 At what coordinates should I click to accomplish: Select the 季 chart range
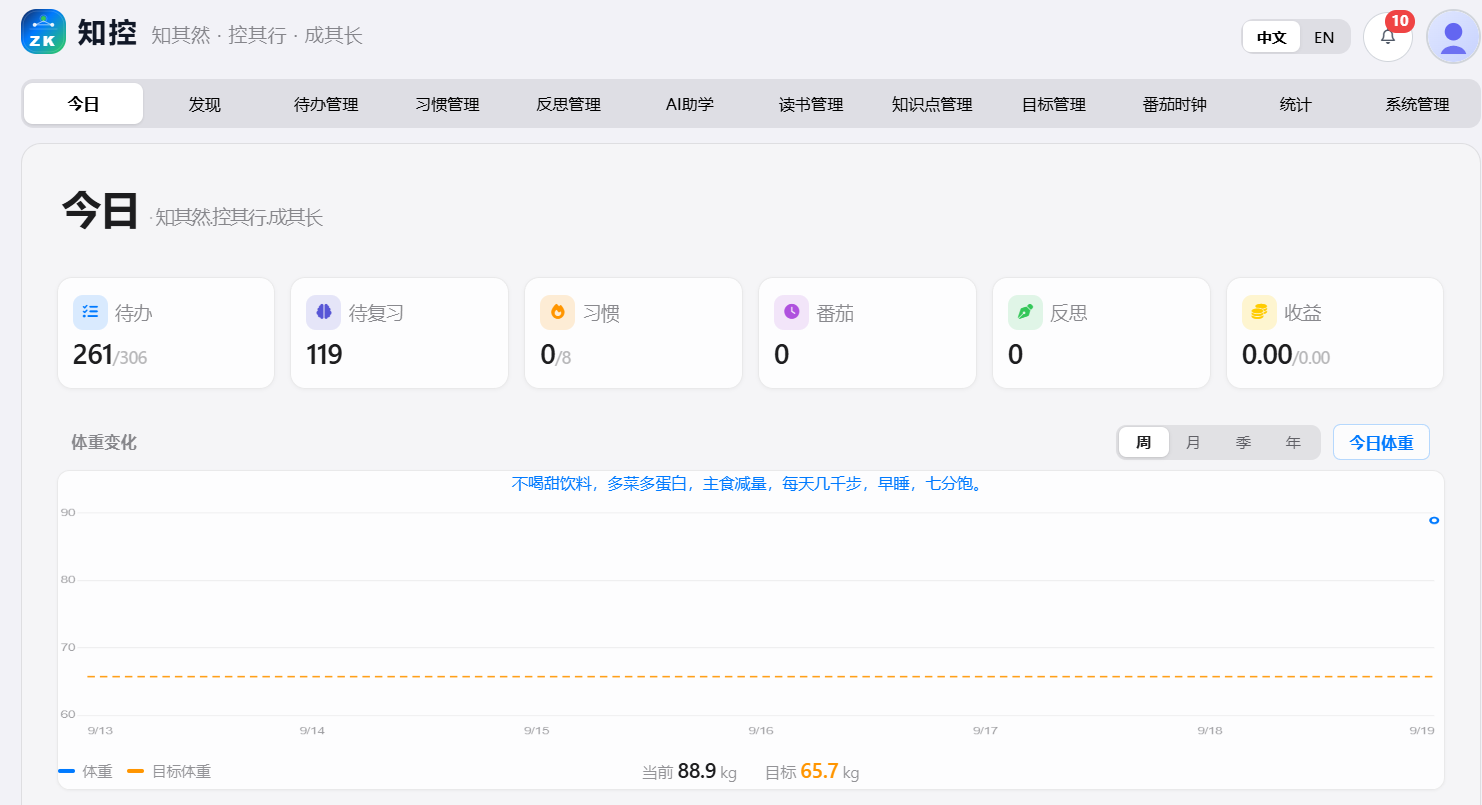1244,442
